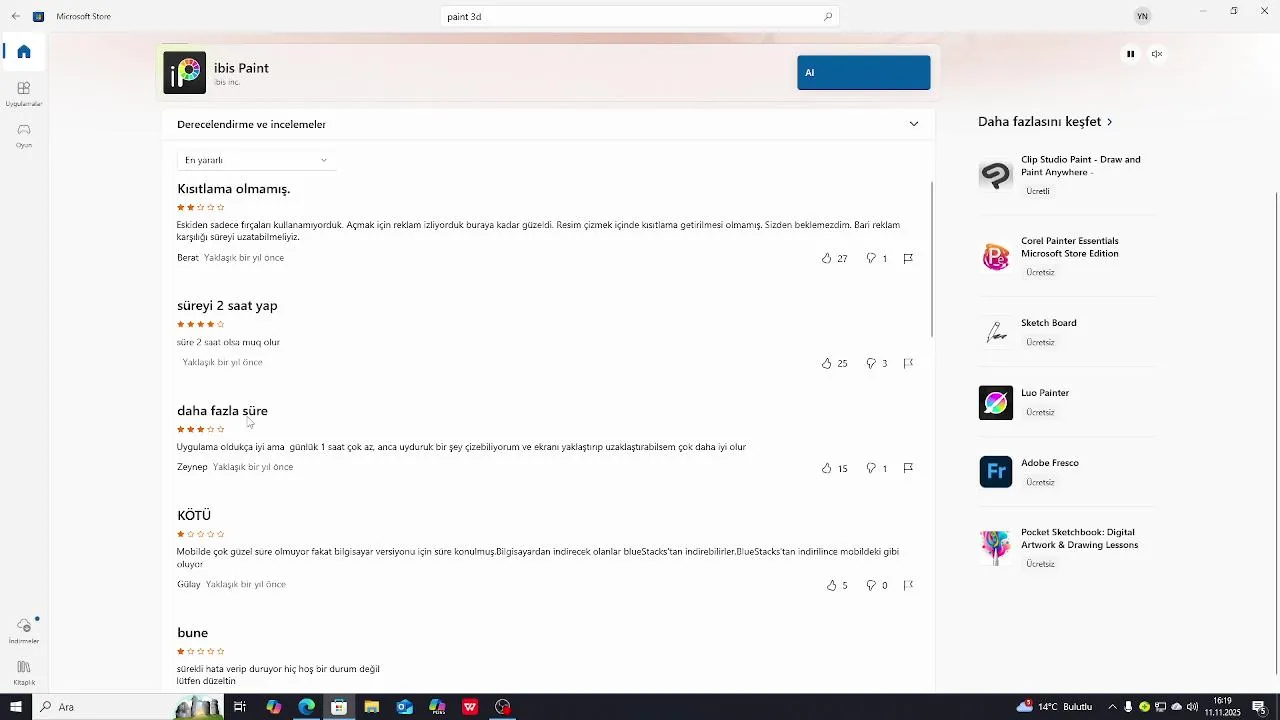Select reviewer name Gülay
Viewport: 1280px width, 720px height.
(189, 584)
